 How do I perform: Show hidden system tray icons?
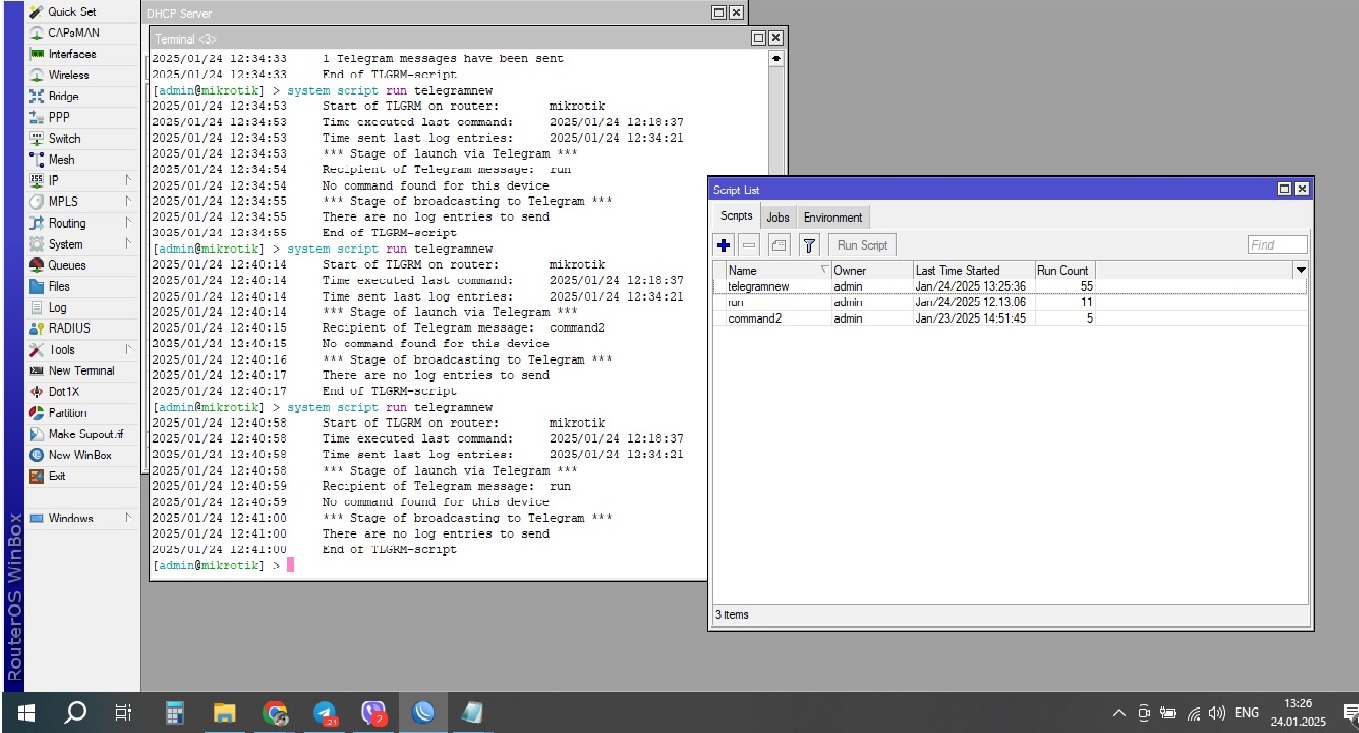(x=1120, y=713)
